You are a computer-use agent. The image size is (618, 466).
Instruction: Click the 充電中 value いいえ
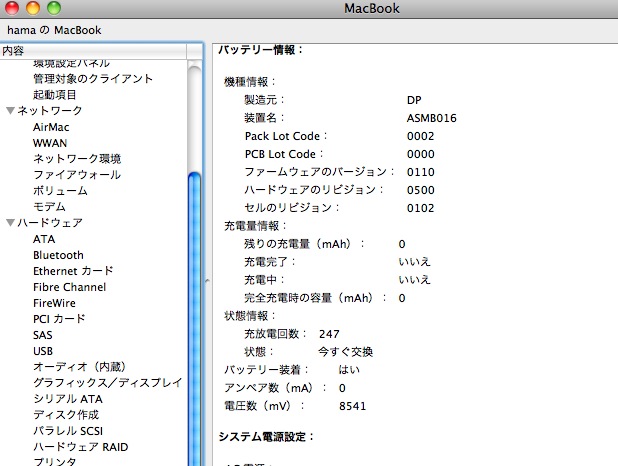click(414, 280)
